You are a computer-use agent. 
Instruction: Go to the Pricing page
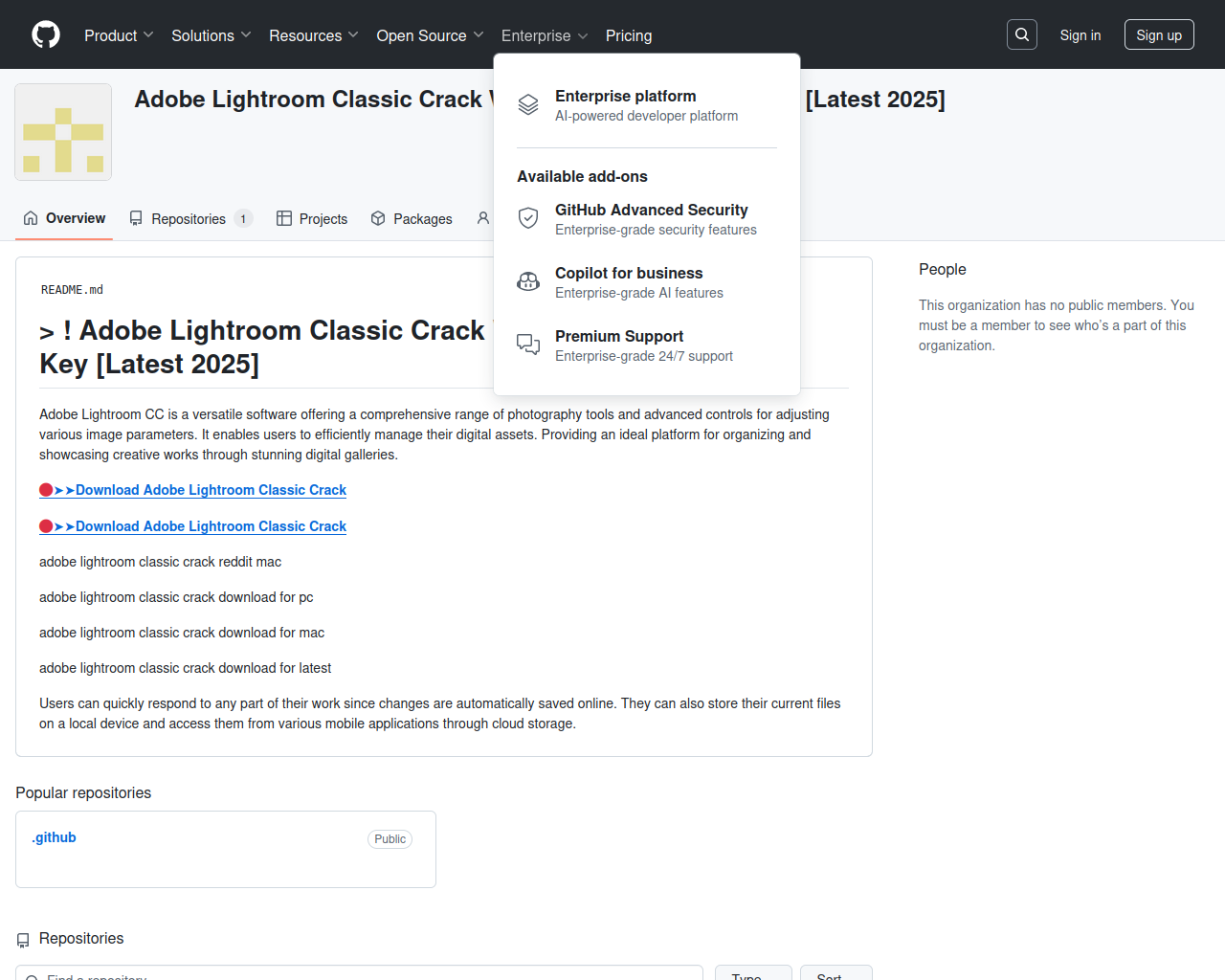click(629, 35)
